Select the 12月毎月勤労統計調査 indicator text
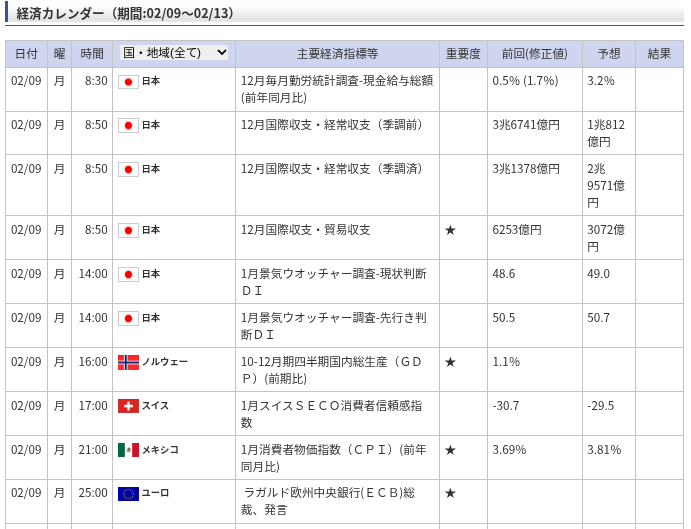The height and width of the screenshot is (529, 691). pyautogui.click(x=336, y=89)
